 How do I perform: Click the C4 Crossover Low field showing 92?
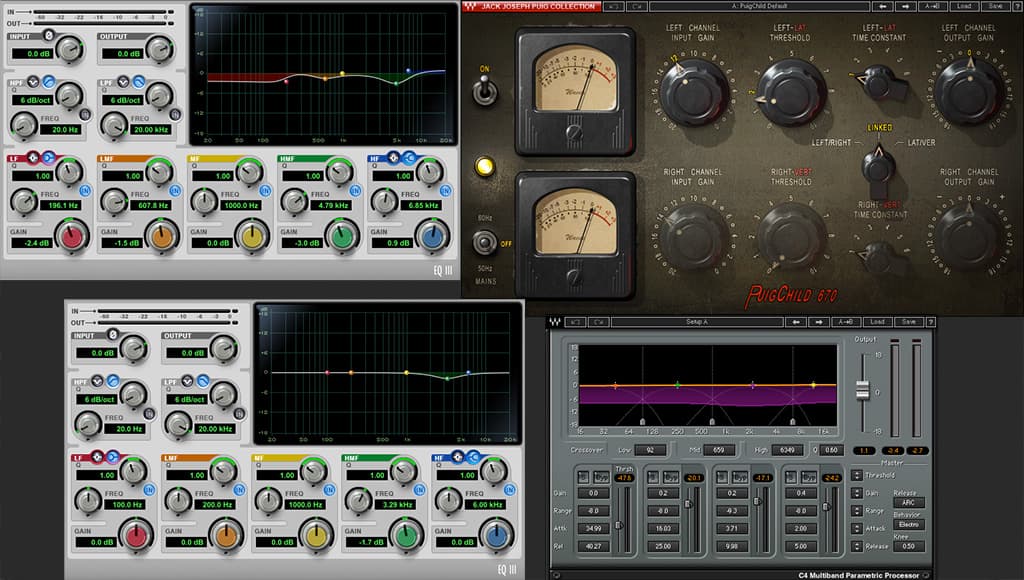point(650,450)
